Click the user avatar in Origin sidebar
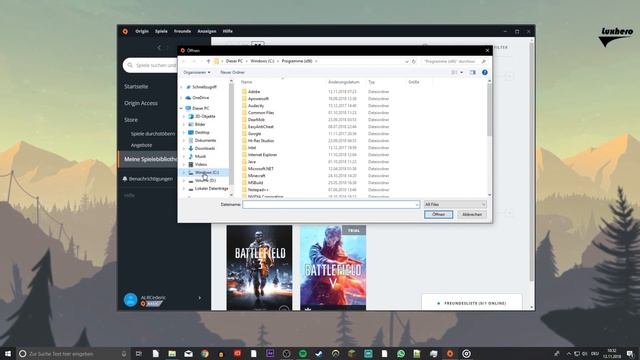640x360 pixels. point(131,300)
